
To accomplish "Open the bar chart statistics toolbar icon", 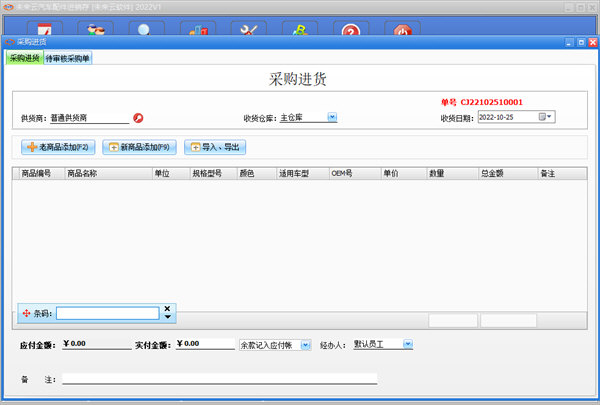I will coord(198,28).
